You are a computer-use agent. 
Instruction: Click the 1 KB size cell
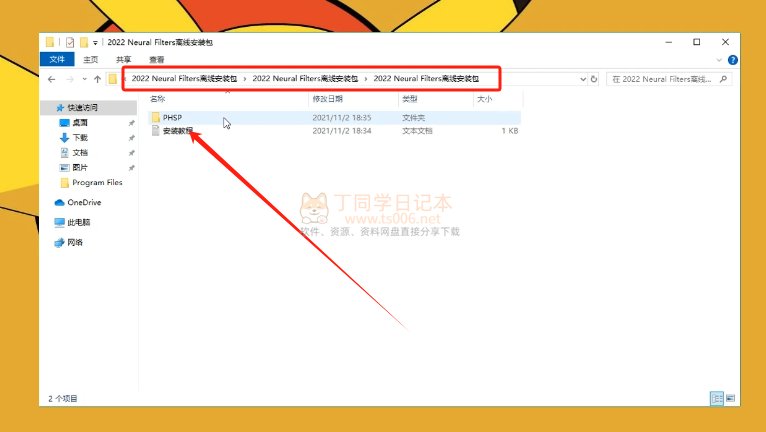pos(510,131)
